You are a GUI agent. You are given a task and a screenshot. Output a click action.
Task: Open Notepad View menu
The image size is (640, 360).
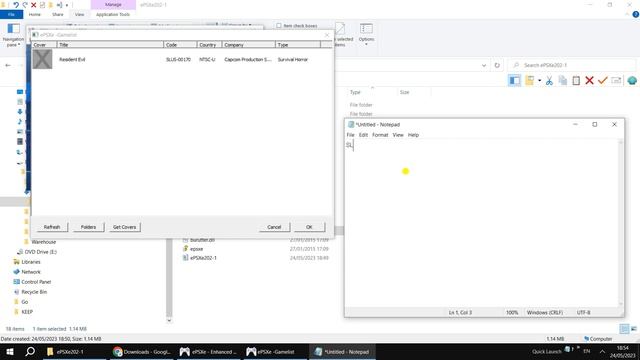398,135
